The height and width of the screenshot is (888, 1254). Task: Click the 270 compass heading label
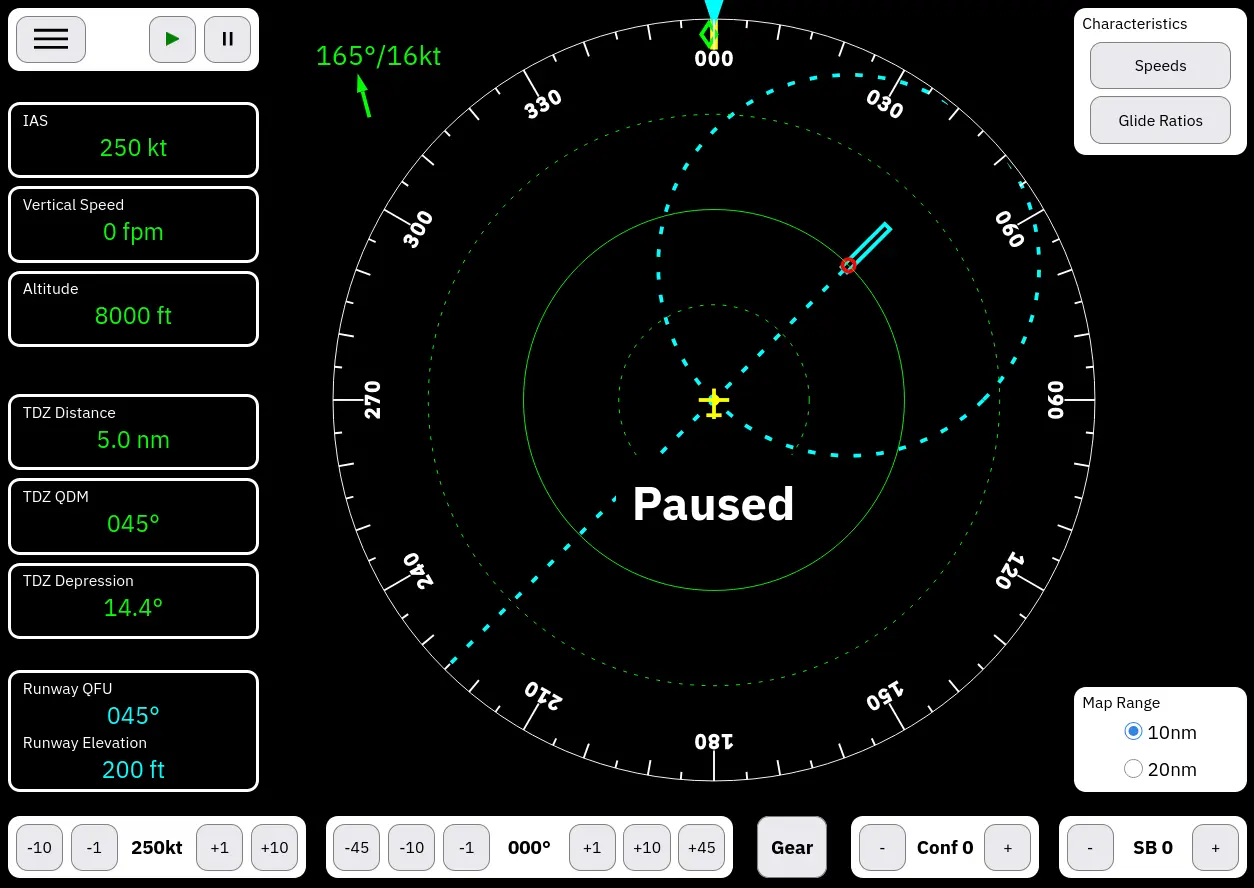(373, 400)
